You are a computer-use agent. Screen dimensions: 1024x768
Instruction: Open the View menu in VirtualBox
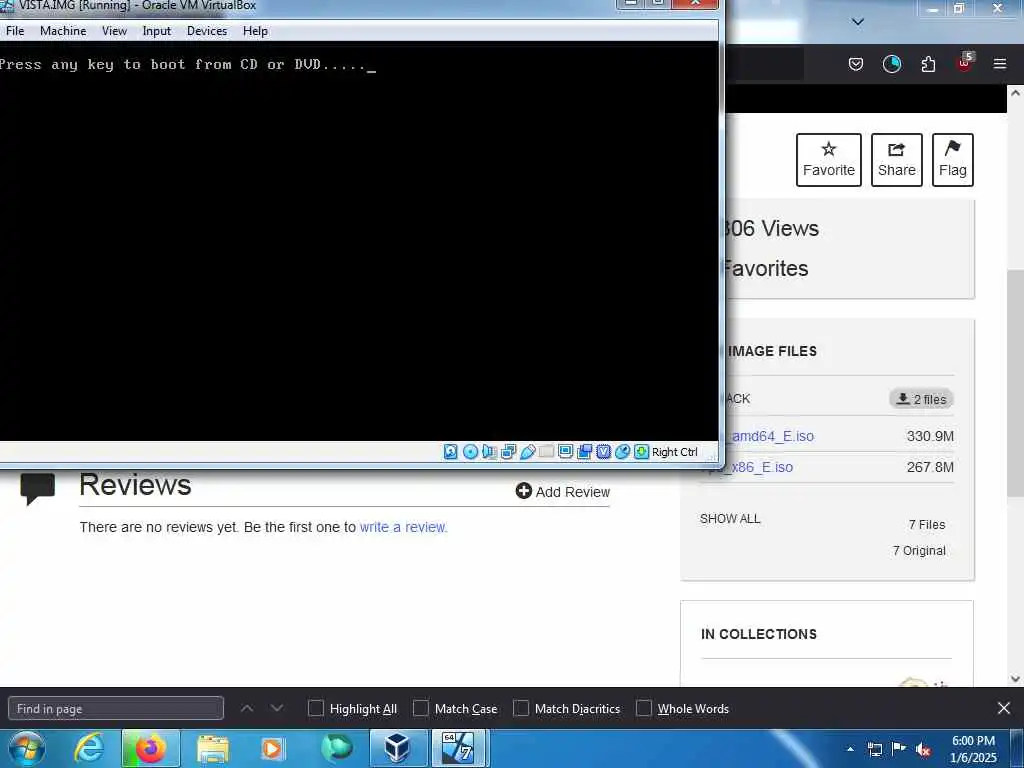click(x=114, y=31)
